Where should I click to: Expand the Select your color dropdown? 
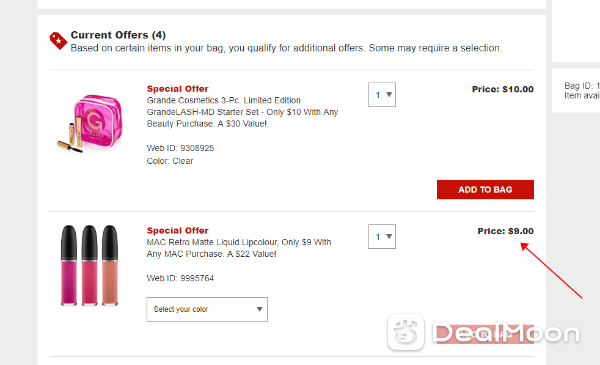click(207, 309)
